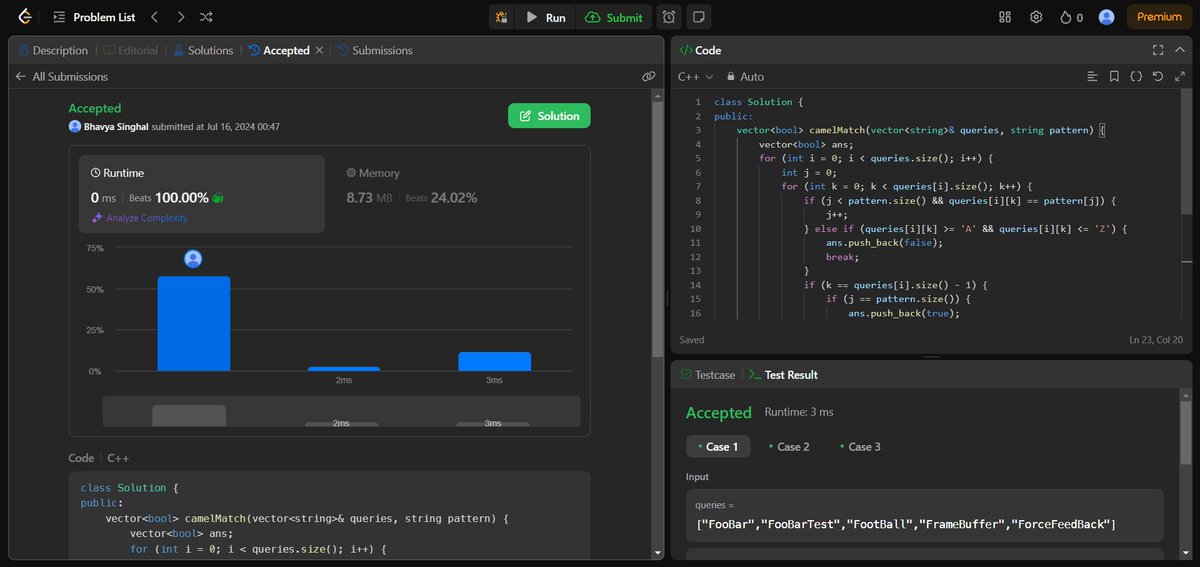Reset code with undo arrow icon
Viewport: 1200px width, 567px height.
[1157, 76]
